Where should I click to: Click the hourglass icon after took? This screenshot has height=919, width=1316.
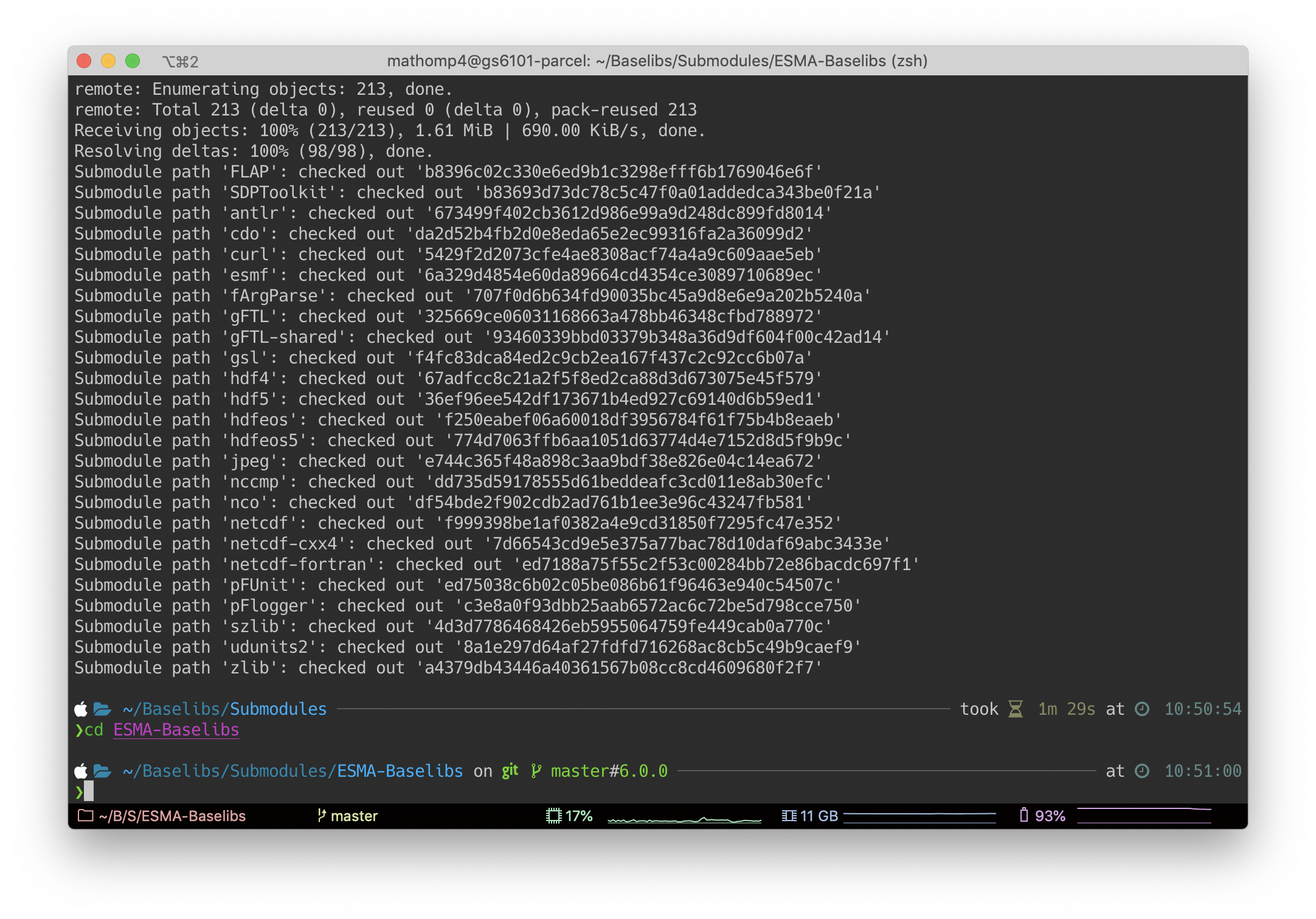[1015, 709]
